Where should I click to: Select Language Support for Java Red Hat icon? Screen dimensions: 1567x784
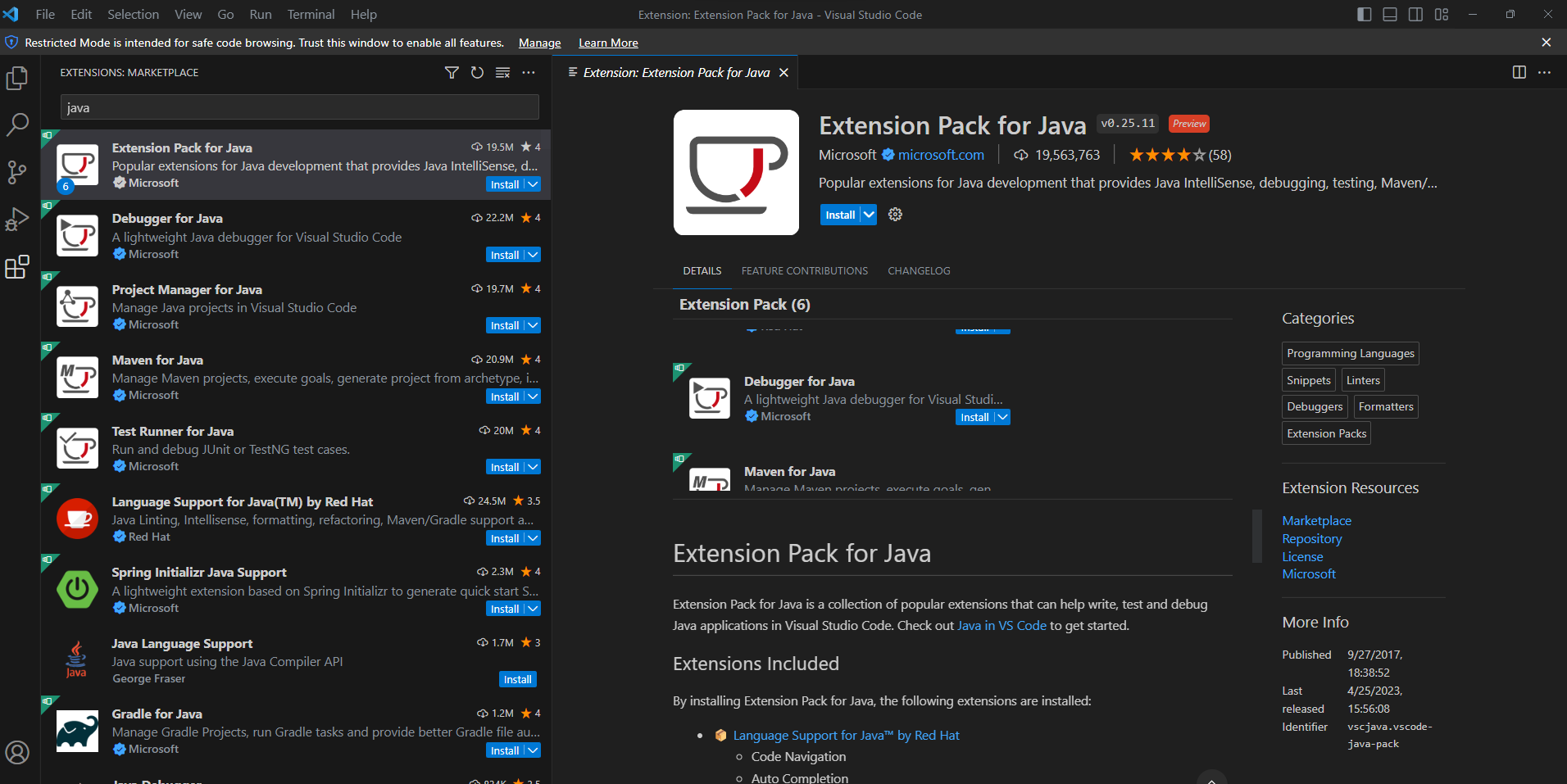[x=78, y=519]
